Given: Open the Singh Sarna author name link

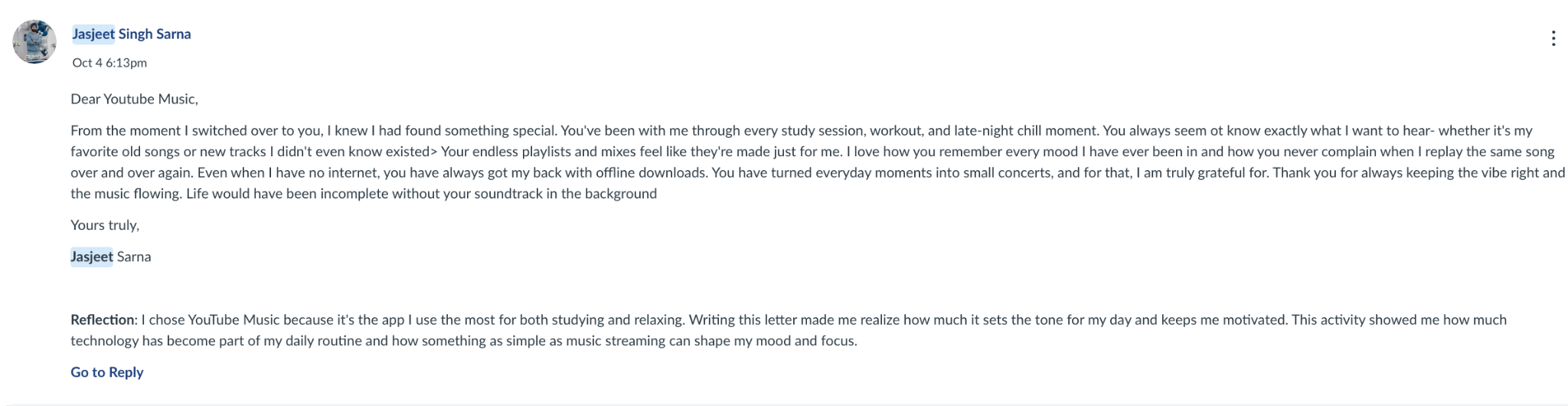Looking at the screenshot, I should click(x=154, y=34).
